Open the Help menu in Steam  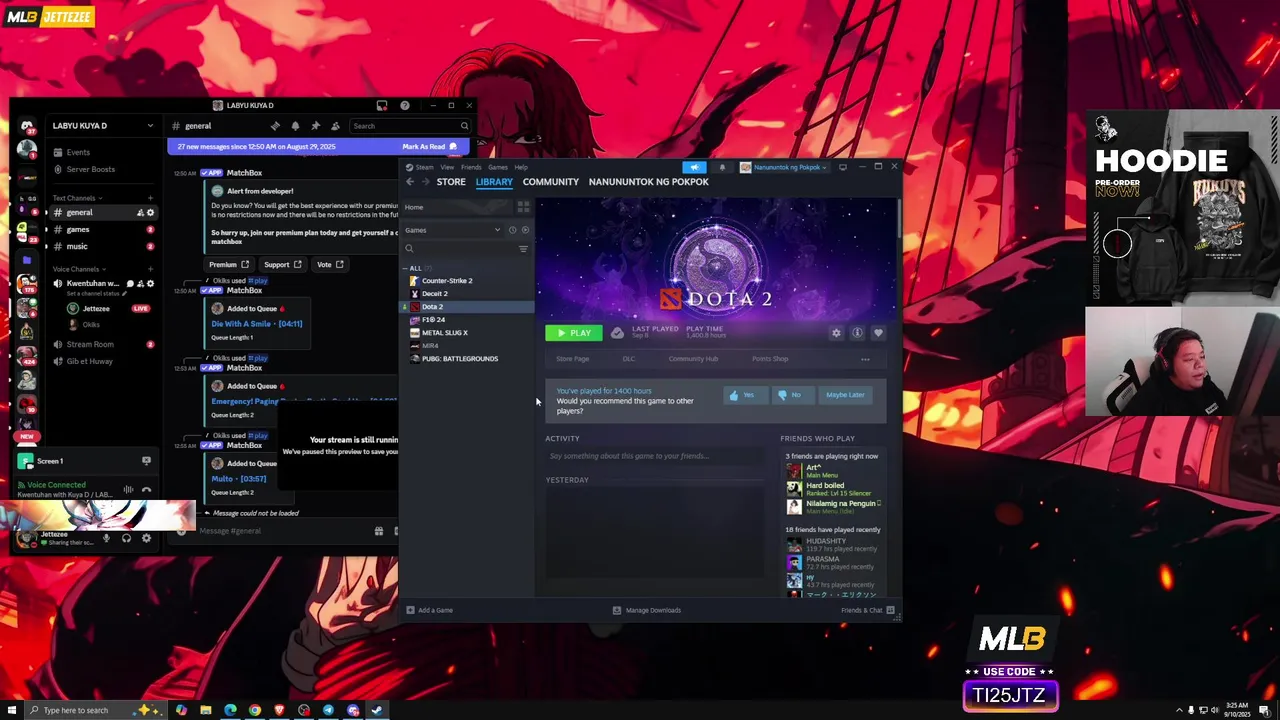(521, 167)
